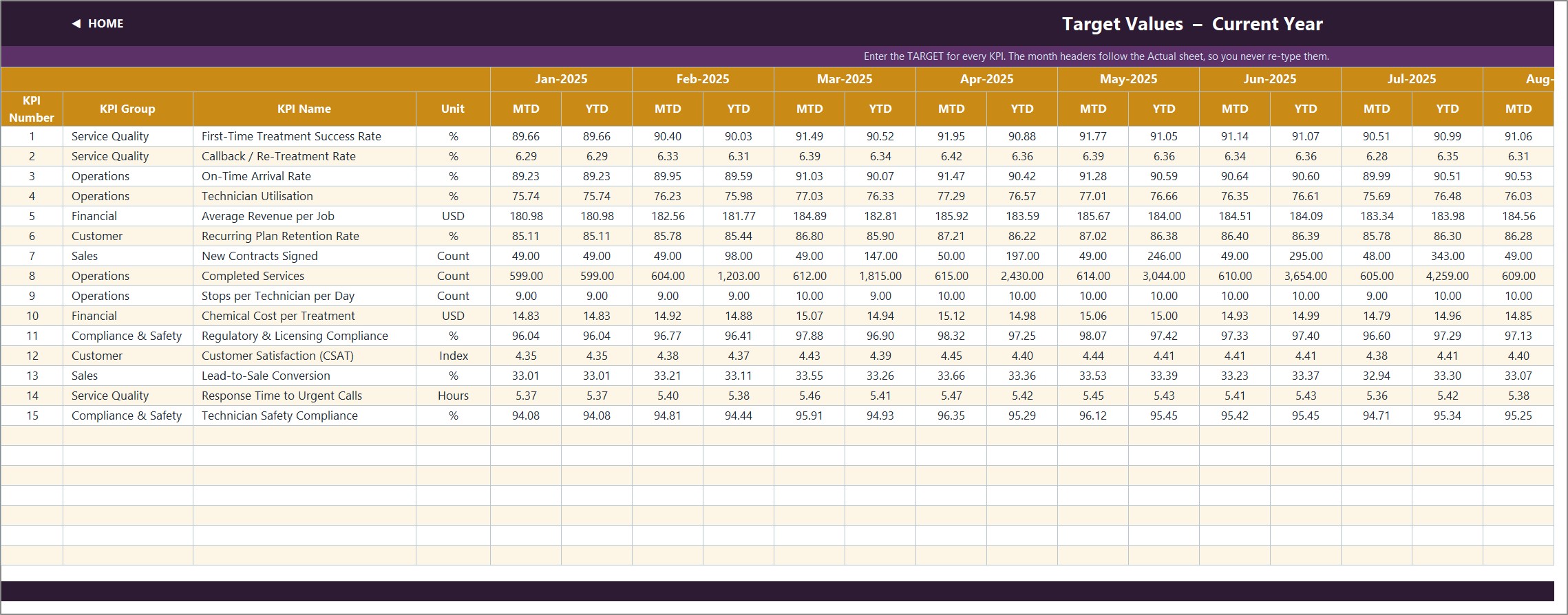Select the Mar-2025 month header
The width and height of the screenshot is (1568, 615).
click(x=845, y=79)
